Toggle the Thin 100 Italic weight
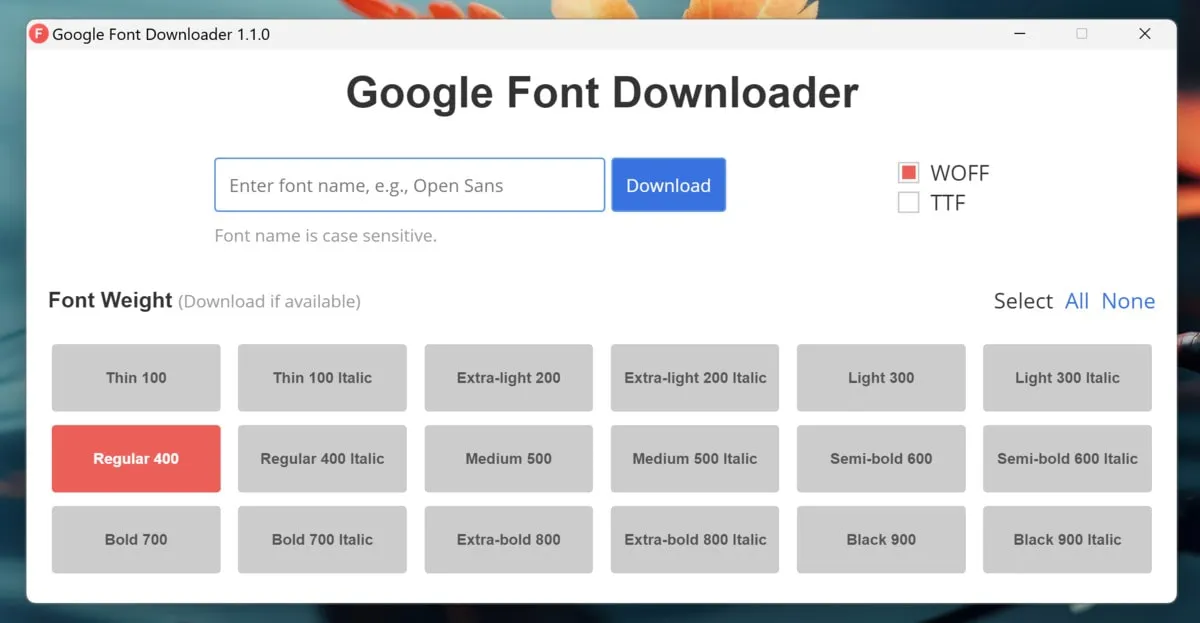Viewport: 1200px width, 623px height. pos(322,378)
